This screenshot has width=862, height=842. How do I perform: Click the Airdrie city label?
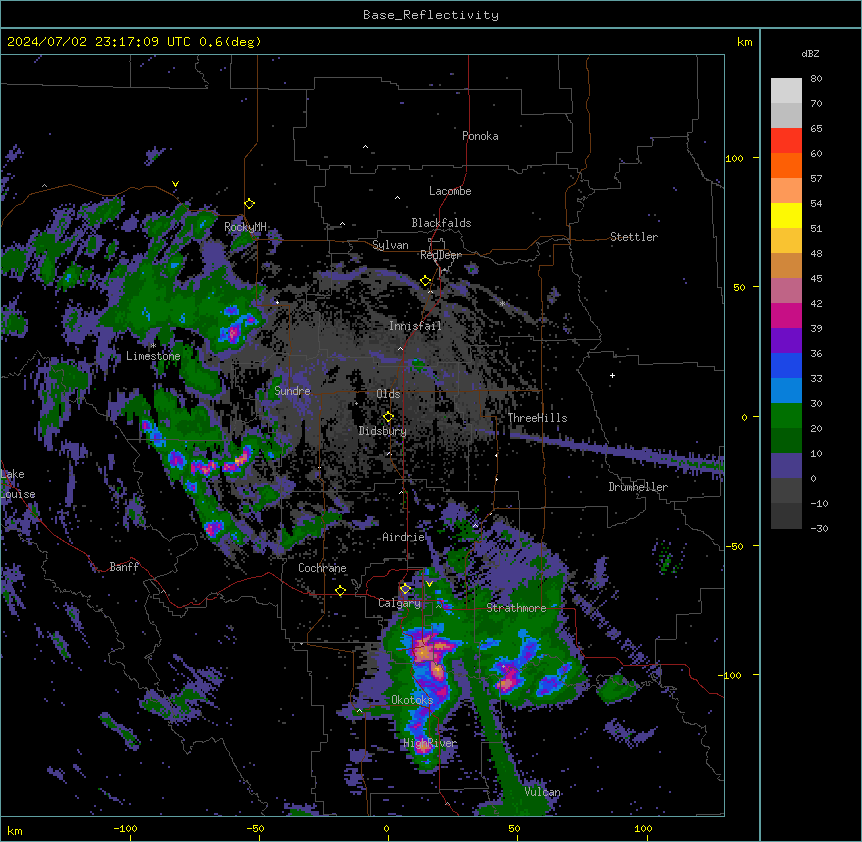(404, 537)
